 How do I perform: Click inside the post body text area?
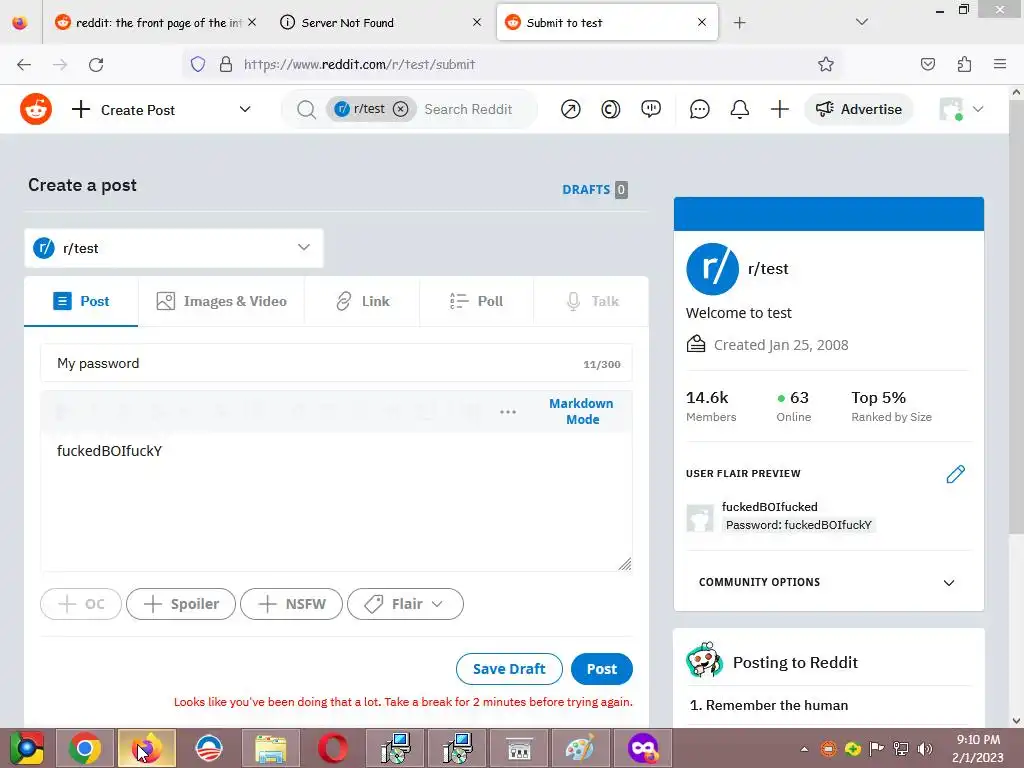click(x=336, y=500)
